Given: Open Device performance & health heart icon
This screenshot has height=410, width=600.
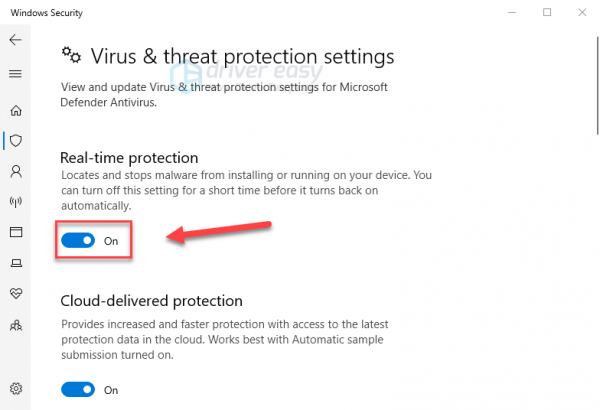Looking at the screenshot, I should (x=16, y=294).
